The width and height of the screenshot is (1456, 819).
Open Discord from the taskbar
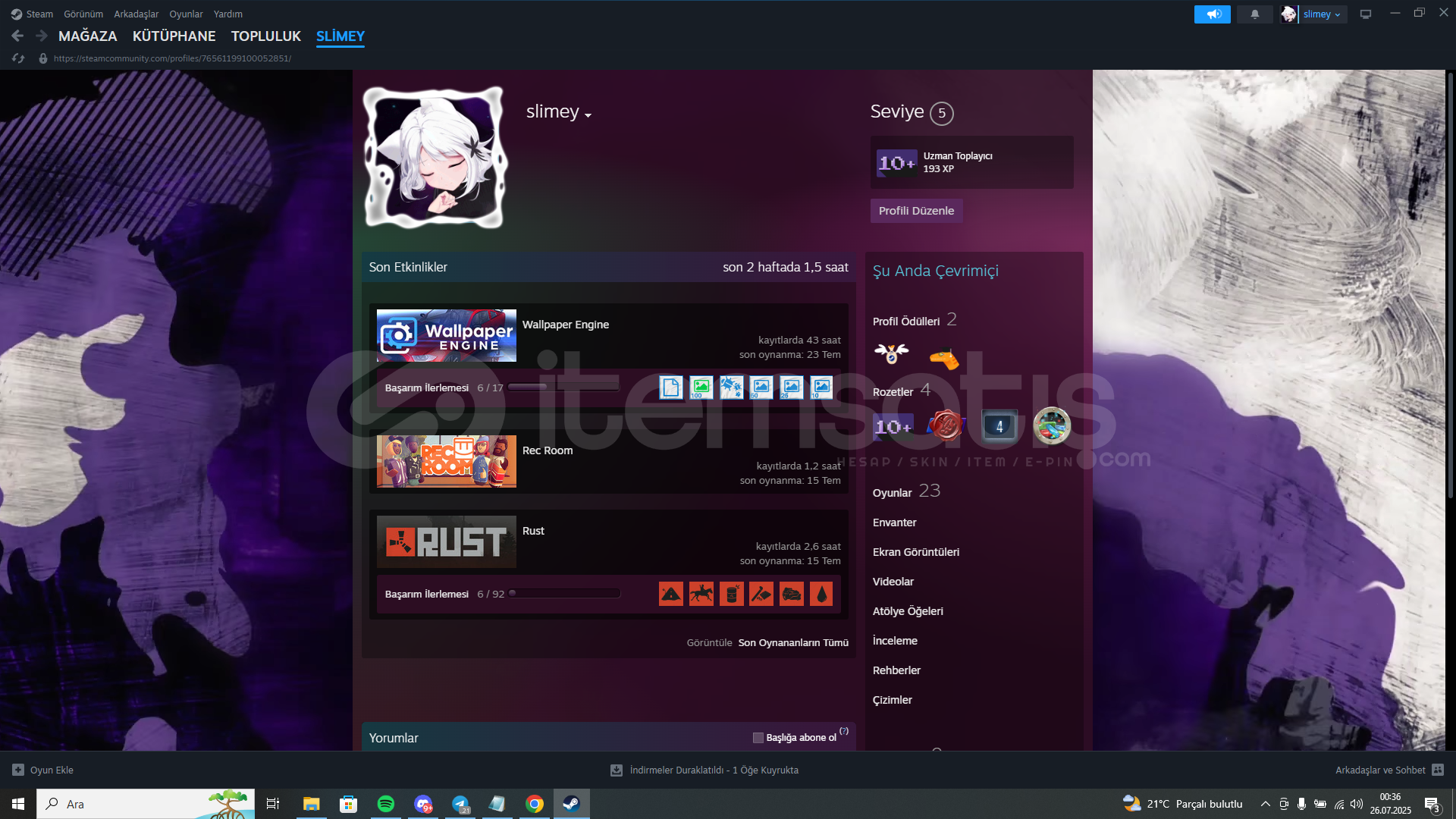pos(423,804)
